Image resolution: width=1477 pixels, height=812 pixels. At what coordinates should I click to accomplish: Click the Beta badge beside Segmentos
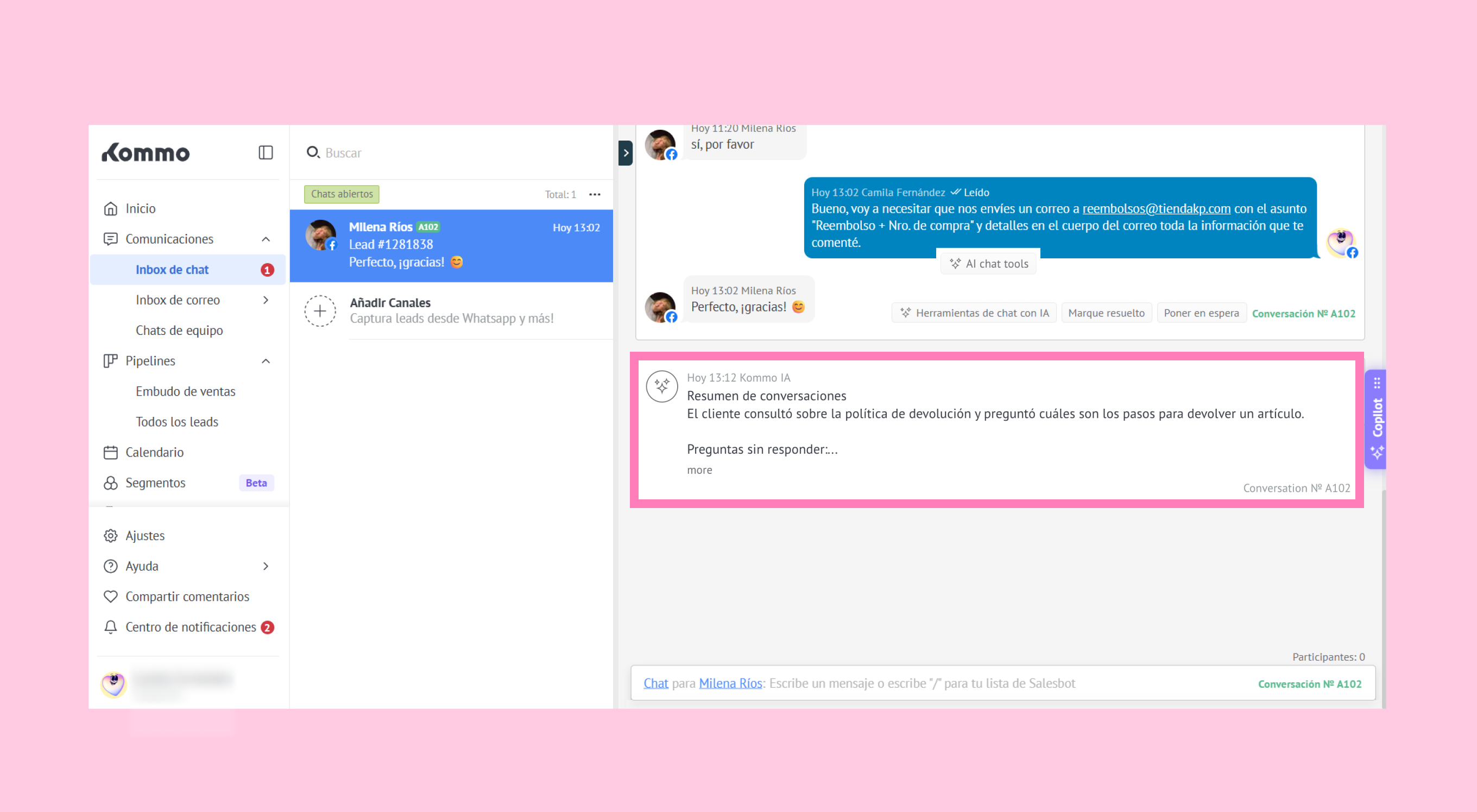pos(256,483)
